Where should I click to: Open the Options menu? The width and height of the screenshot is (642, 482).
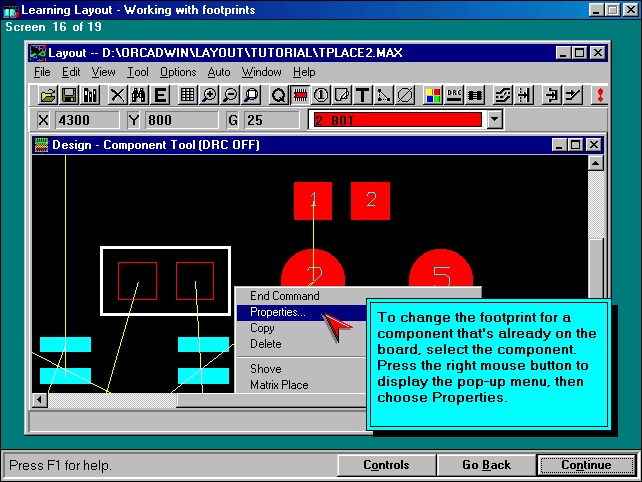[178, 72]
